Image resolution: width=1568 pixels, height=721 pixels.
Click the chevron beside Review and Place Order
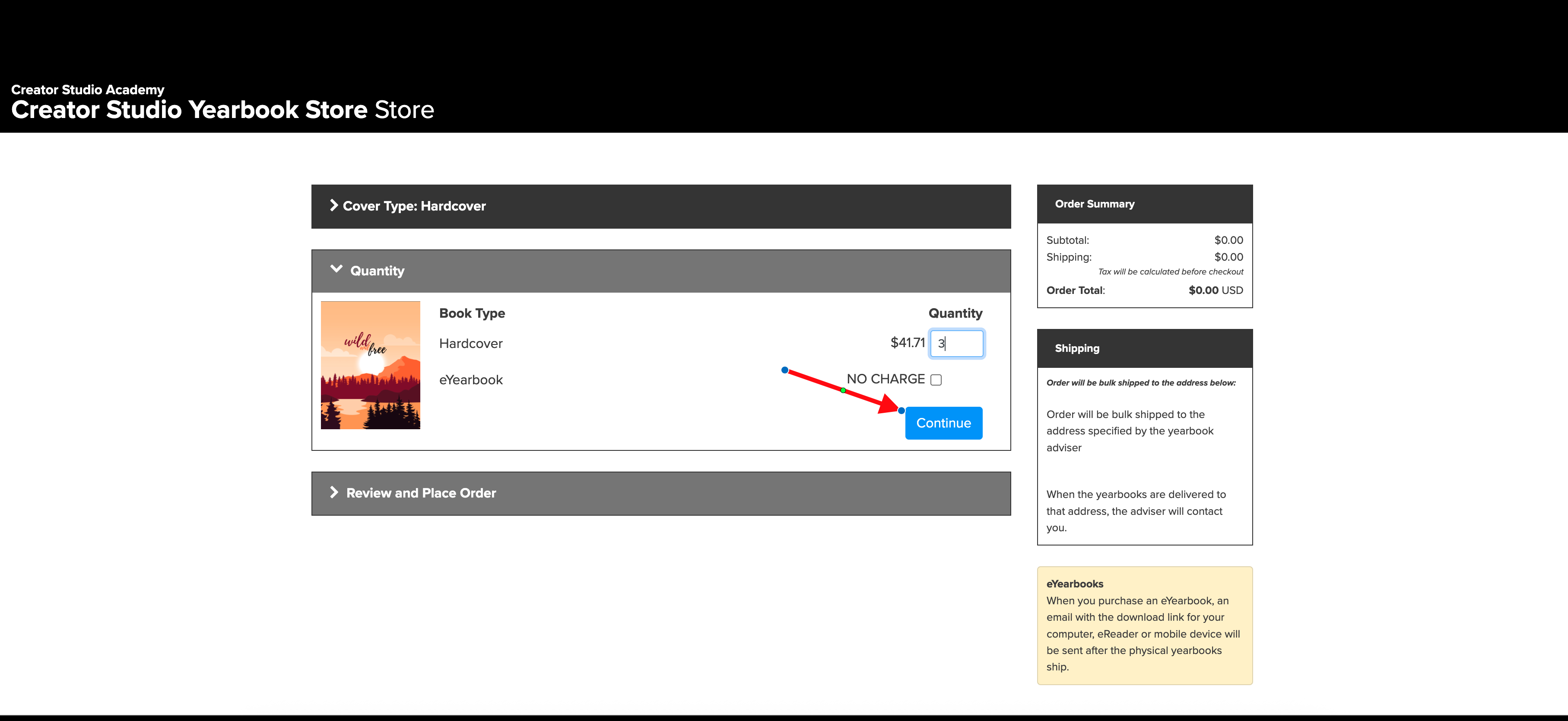pos(333,492)
